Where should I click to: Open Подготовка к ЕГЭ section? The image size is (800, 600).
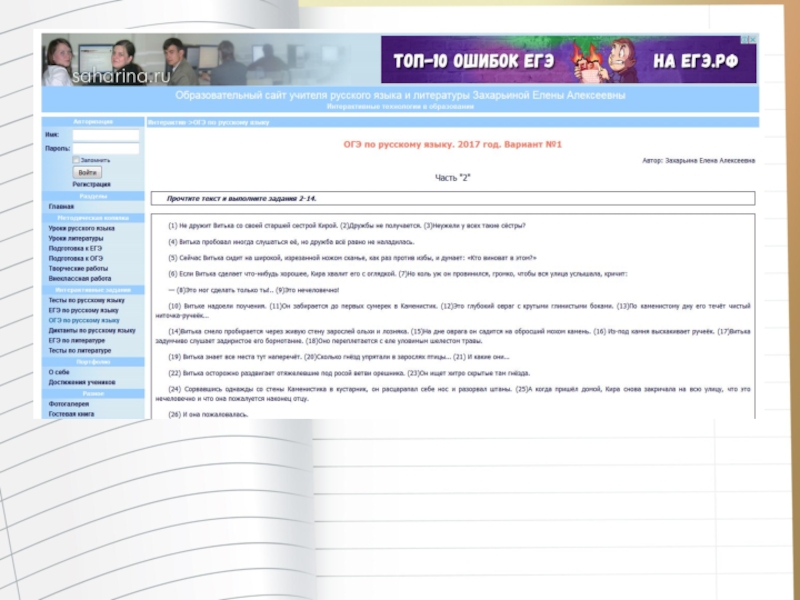pos(75,248)
